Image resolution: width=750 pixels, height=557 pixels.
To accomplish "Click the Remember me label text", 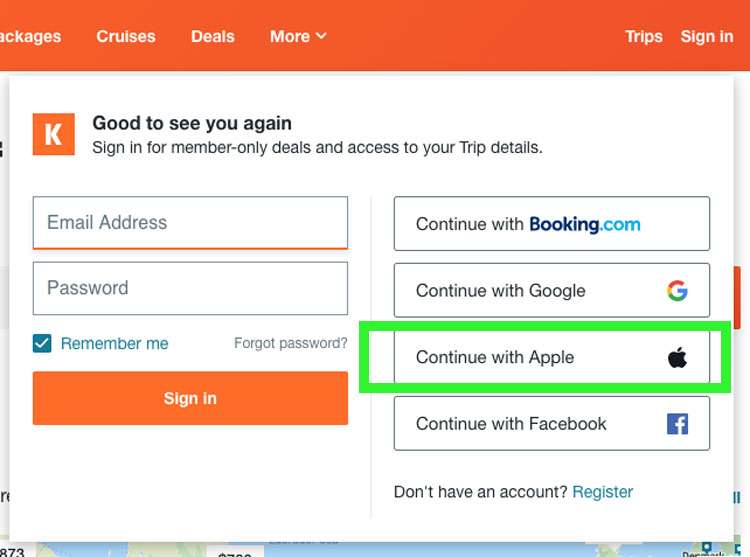I will (114, 344).
